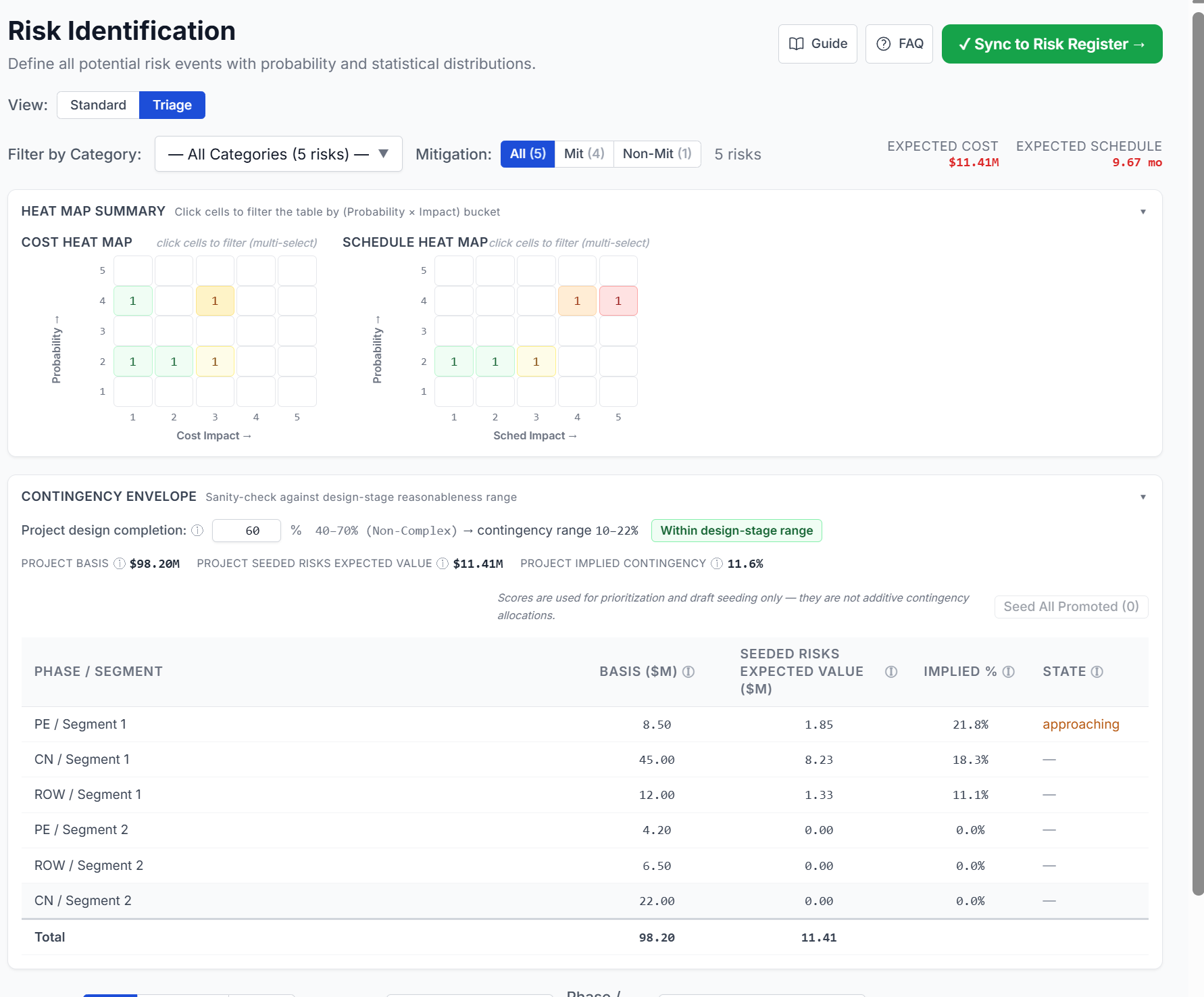1204x997 pixels.
Task: Select cost heat map cell probability 2, impact 2
Action: (x=174, y=362)
